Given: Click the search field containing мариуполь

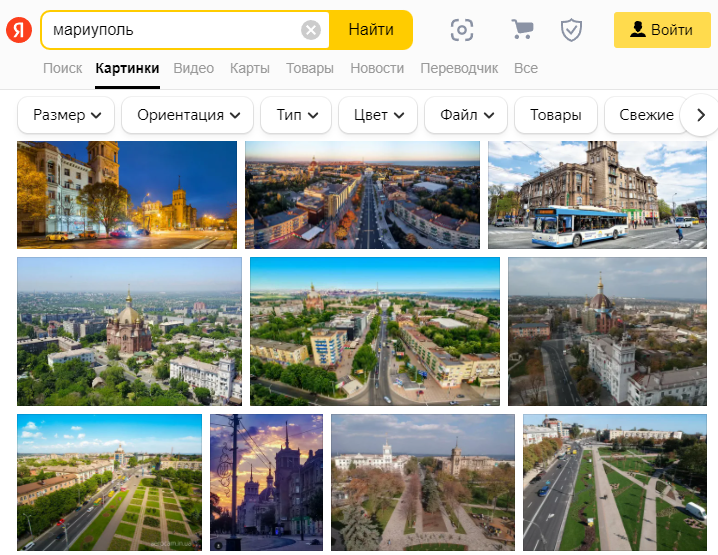Looking at the screenshot, I should (170, 30).
